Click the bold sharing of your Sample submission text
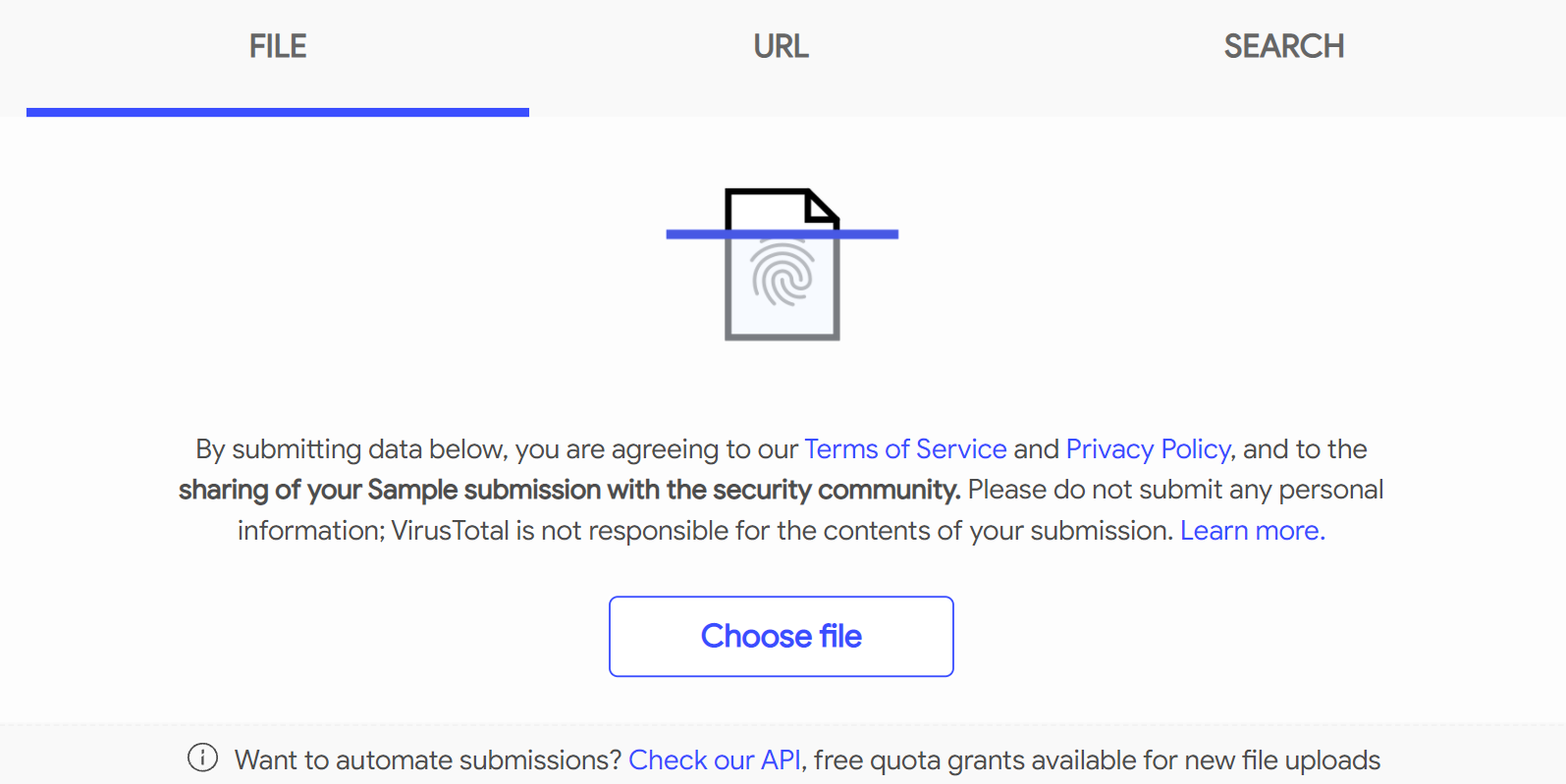 pos(568,490)
